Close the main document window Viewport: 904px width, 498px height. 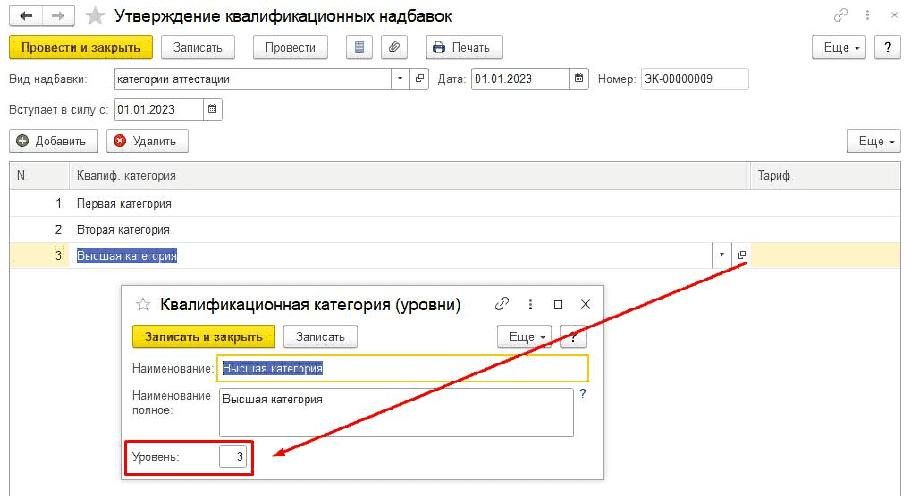(x=893, y=16)
